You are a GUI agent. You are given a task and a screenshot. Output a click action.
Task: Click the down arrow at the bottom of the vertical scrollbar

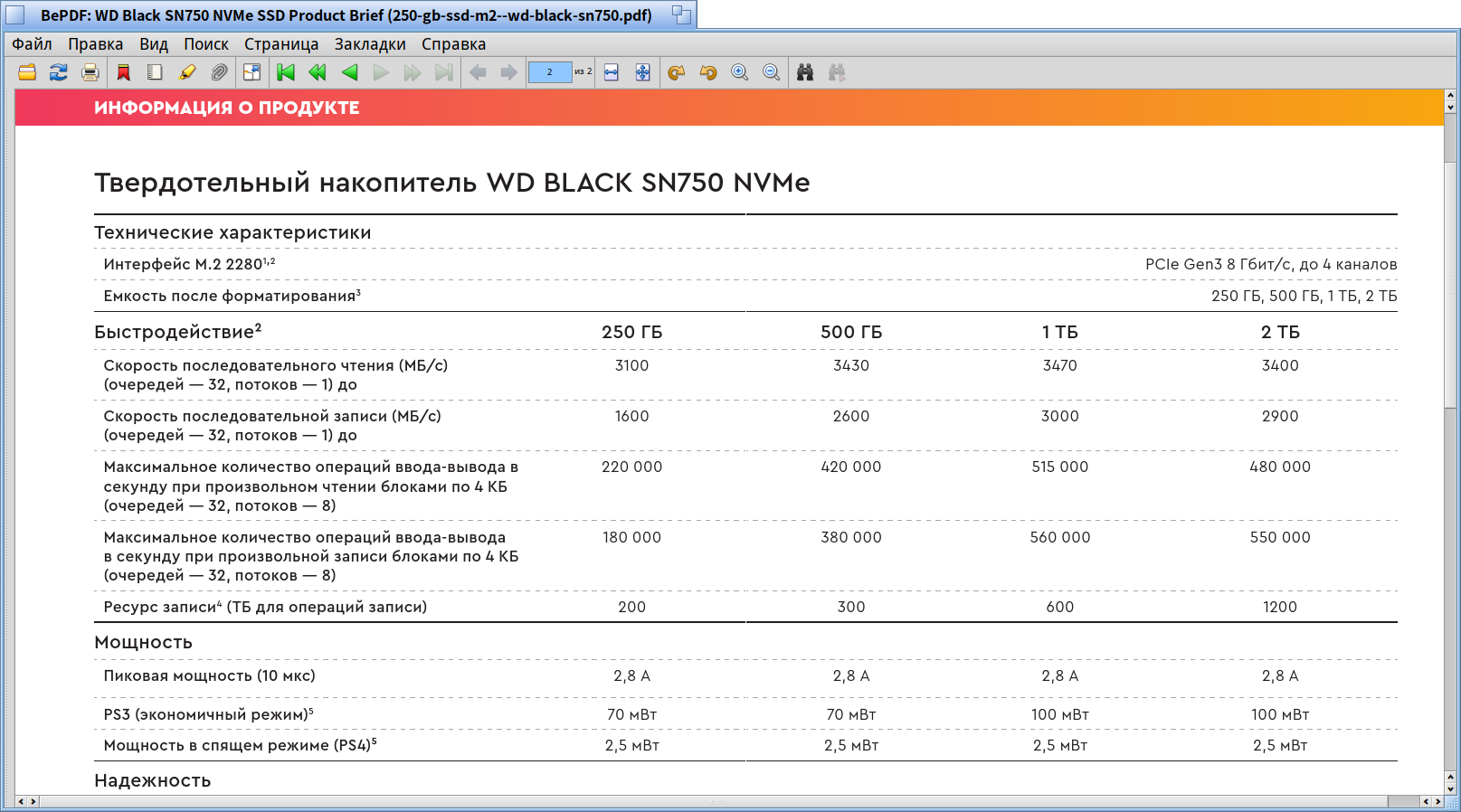[x=1450, y=789]
